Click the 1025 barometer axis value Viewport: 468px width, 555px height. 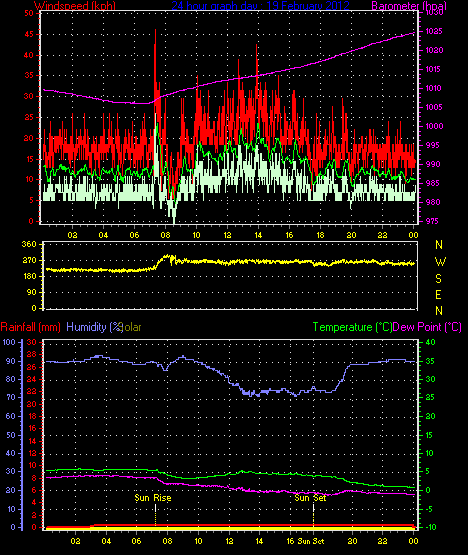tap(434, 31)
